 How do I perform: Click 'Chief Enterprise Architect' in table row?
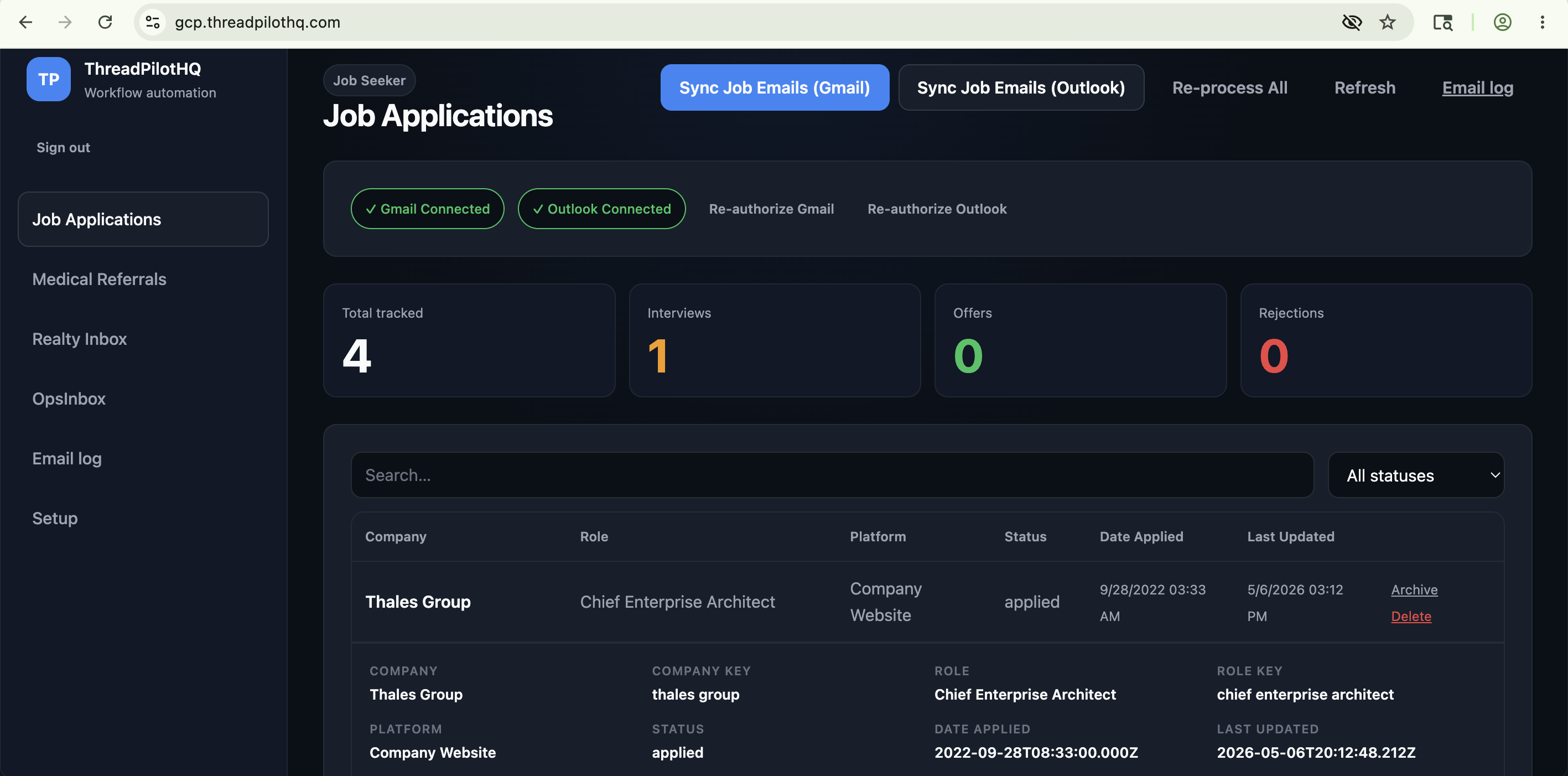pyautogui.click(x=677, y=602)
